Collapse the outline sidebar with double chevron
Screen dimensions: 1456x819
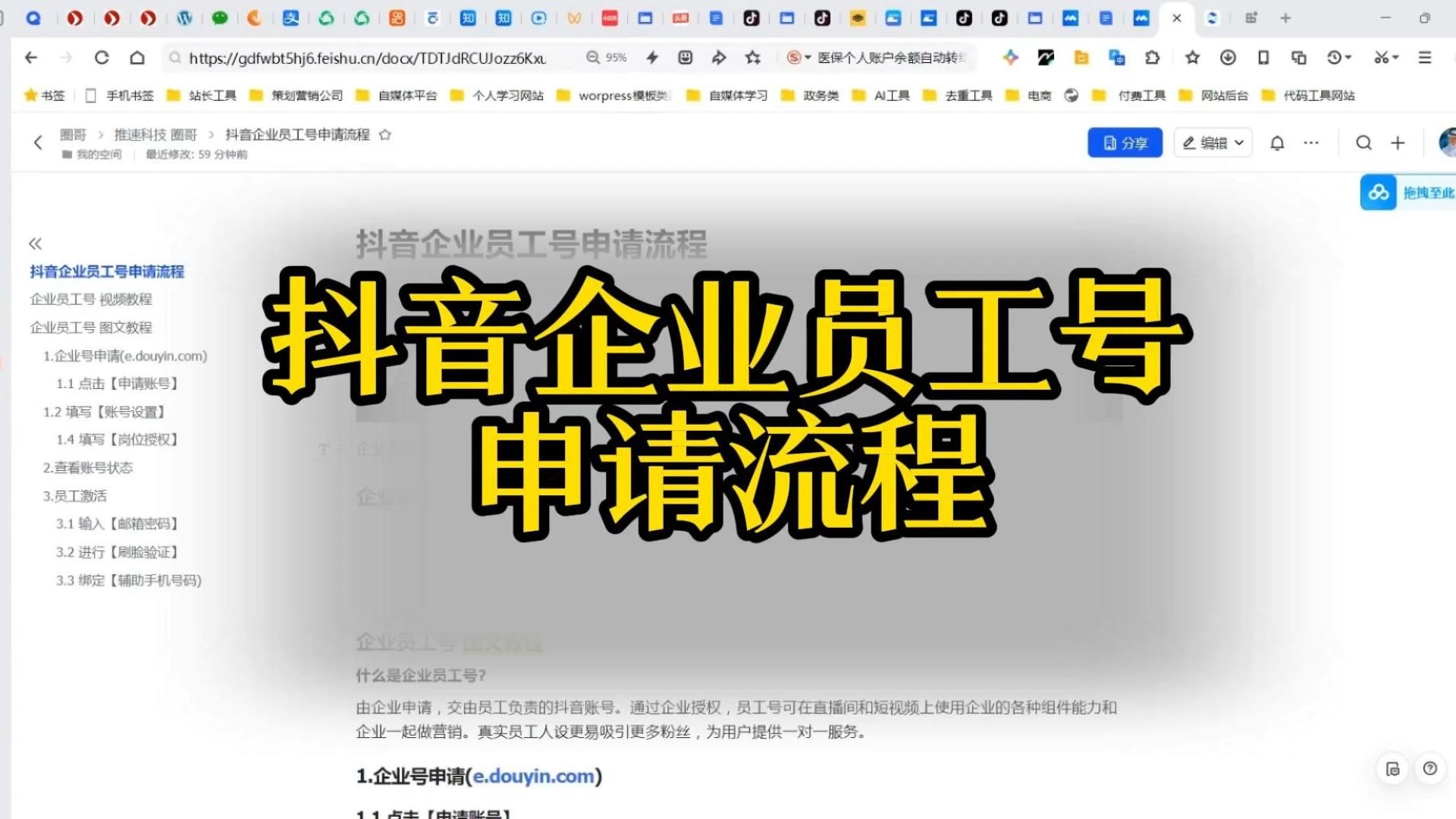pyautogui.click(x=35, y=243)
